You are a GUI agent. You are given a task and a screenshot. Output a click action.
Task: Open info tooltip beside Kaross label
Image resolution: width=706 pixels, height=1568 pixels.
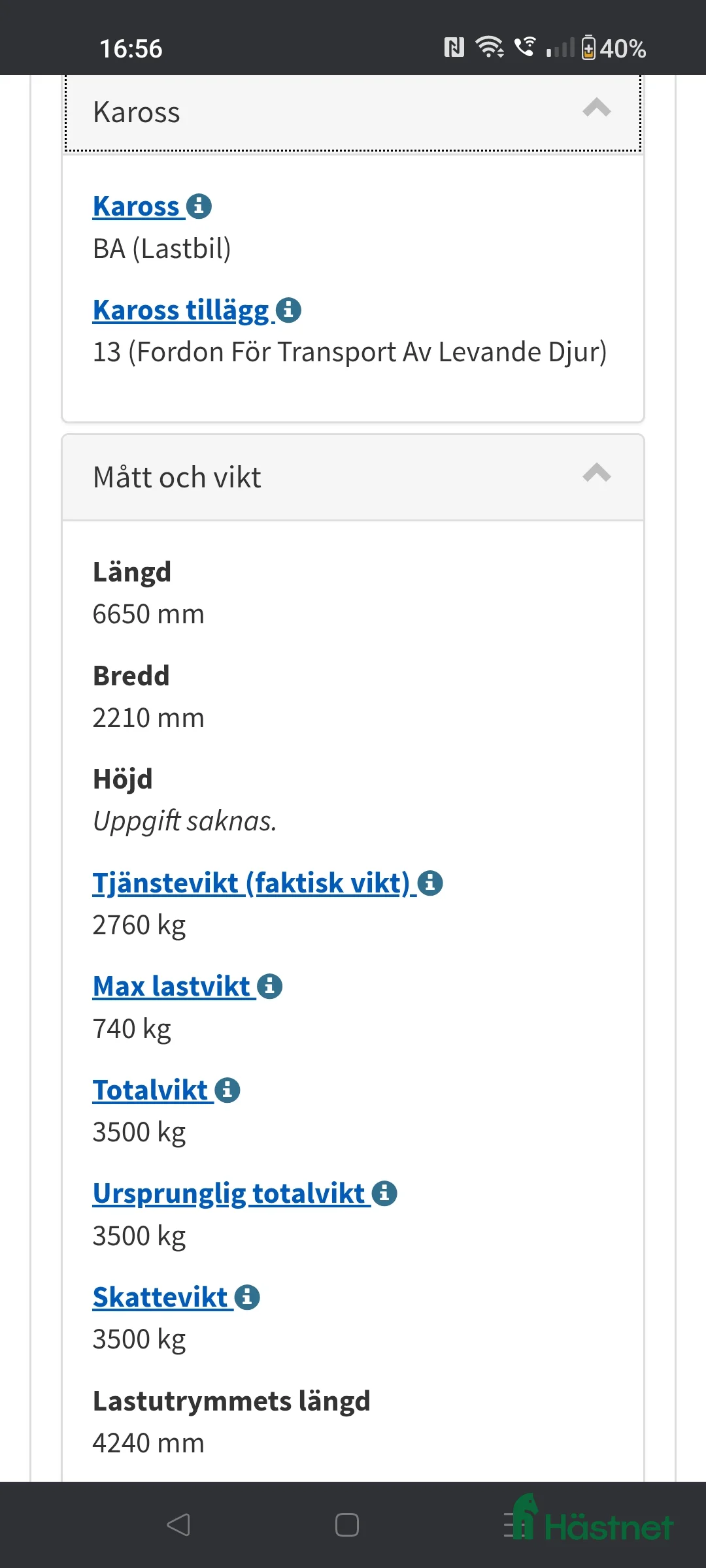(200, 206)
